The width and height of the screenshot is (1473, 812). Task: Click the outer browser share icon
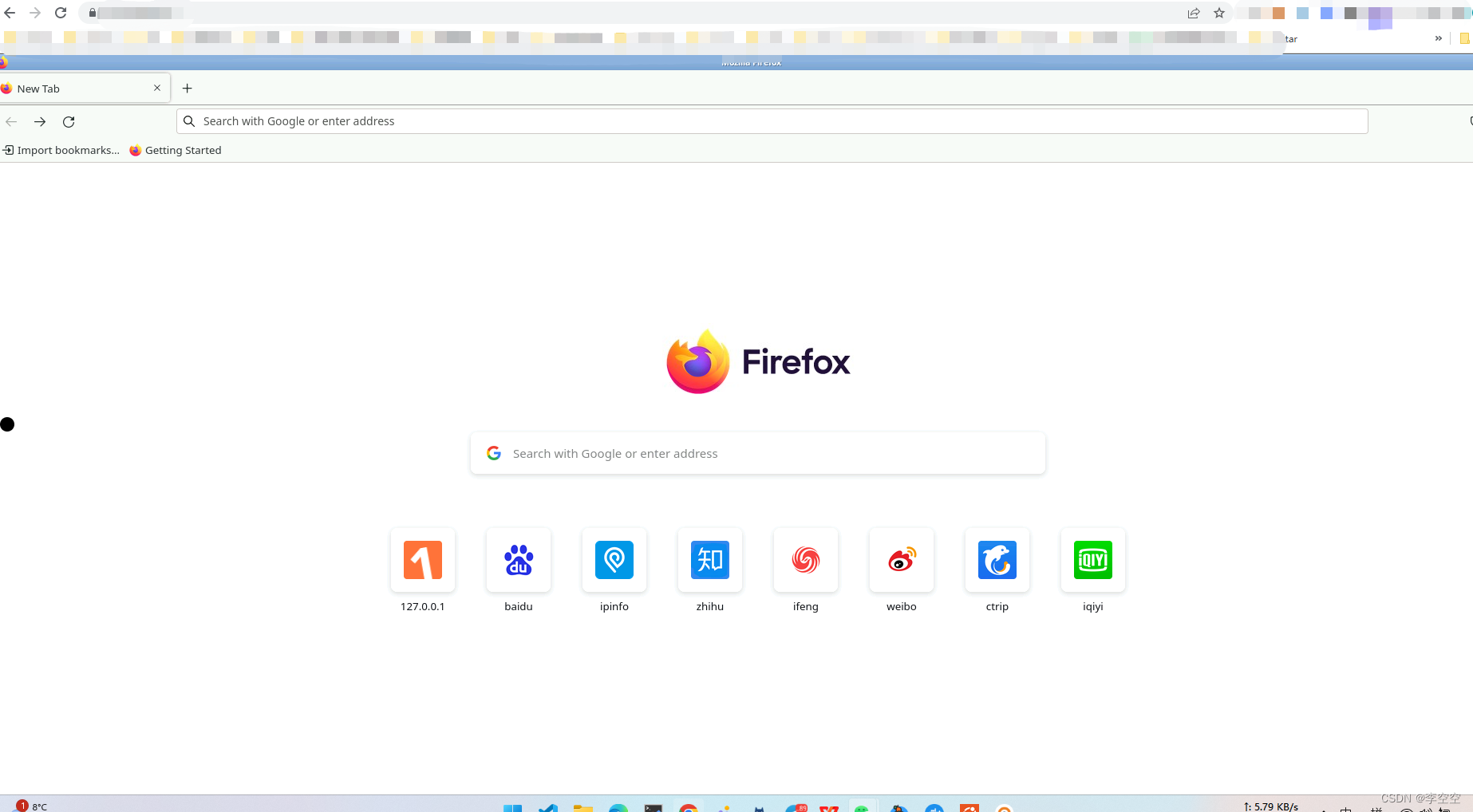point(1194,13)
